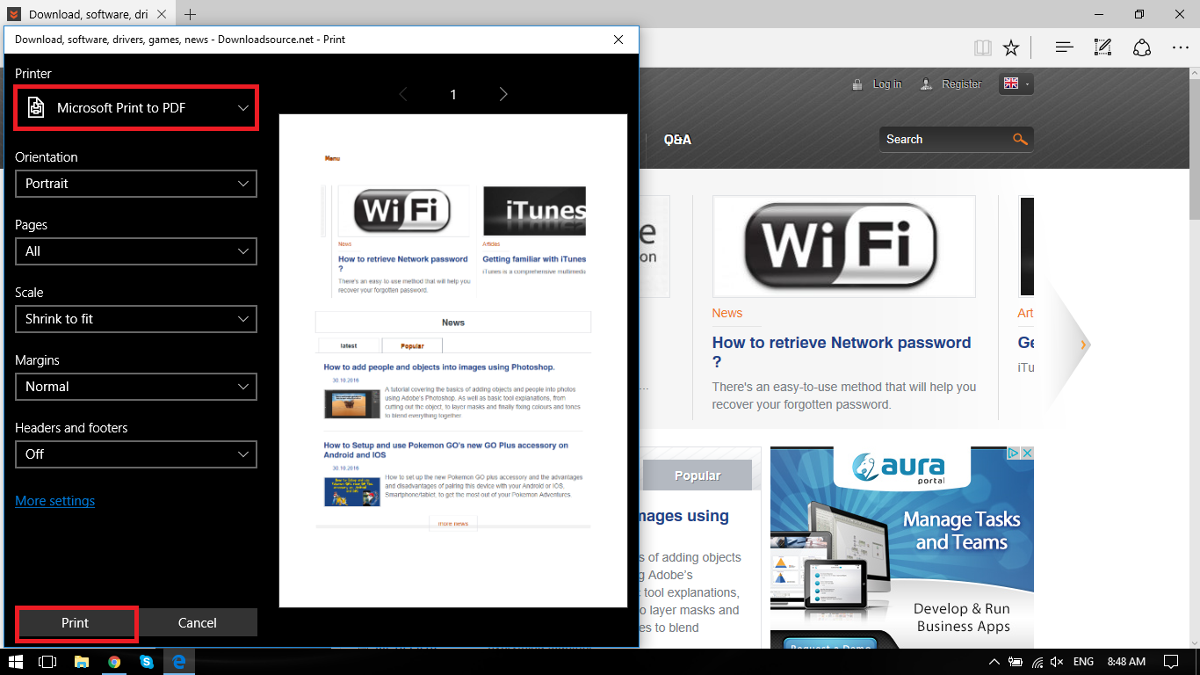Click the AdChoices info icon on ad
The width and height of the screenshot is (1200, 675).
click(1013, 454)
